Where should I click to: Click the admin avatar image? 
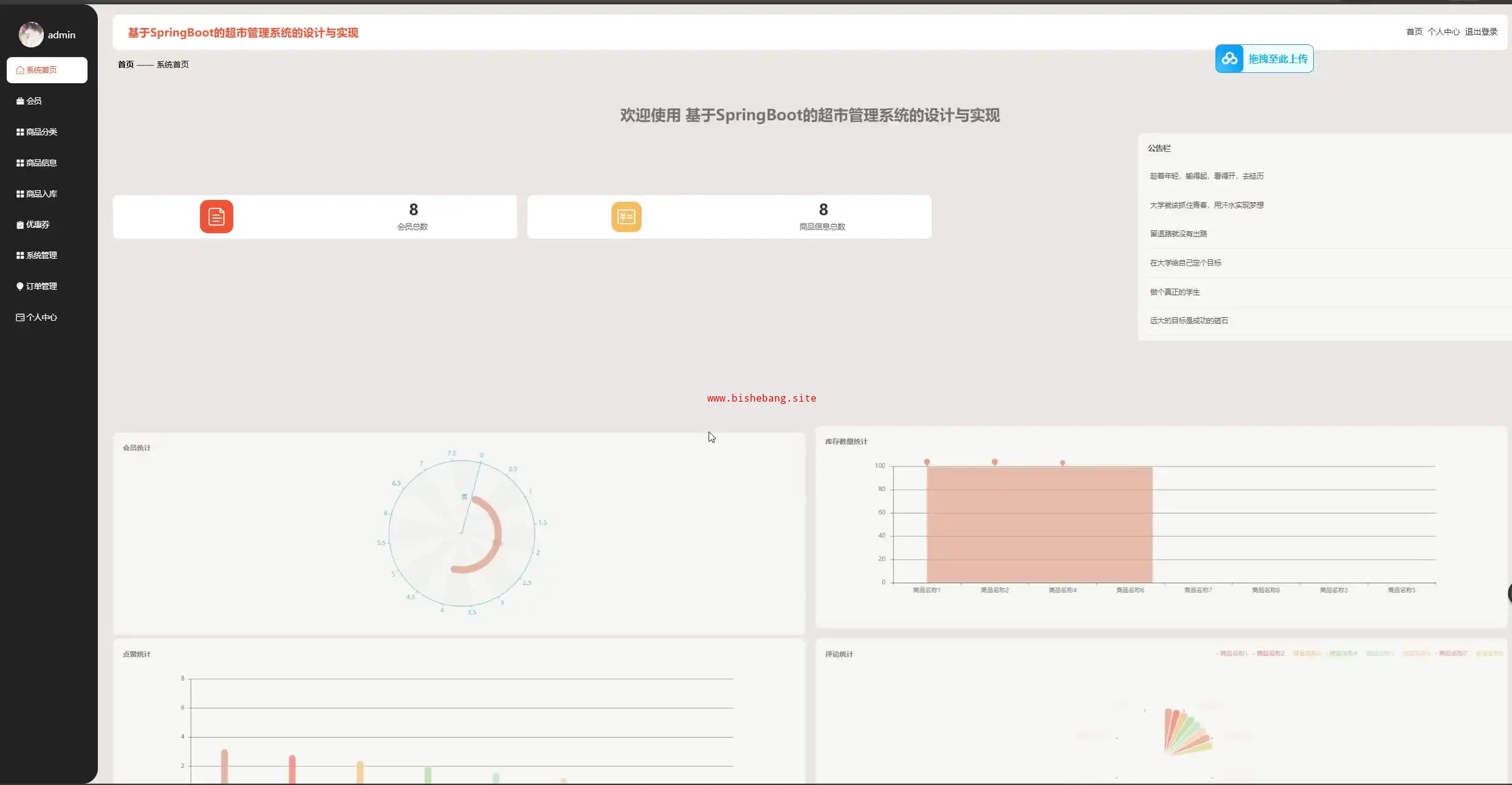point(31,35)
